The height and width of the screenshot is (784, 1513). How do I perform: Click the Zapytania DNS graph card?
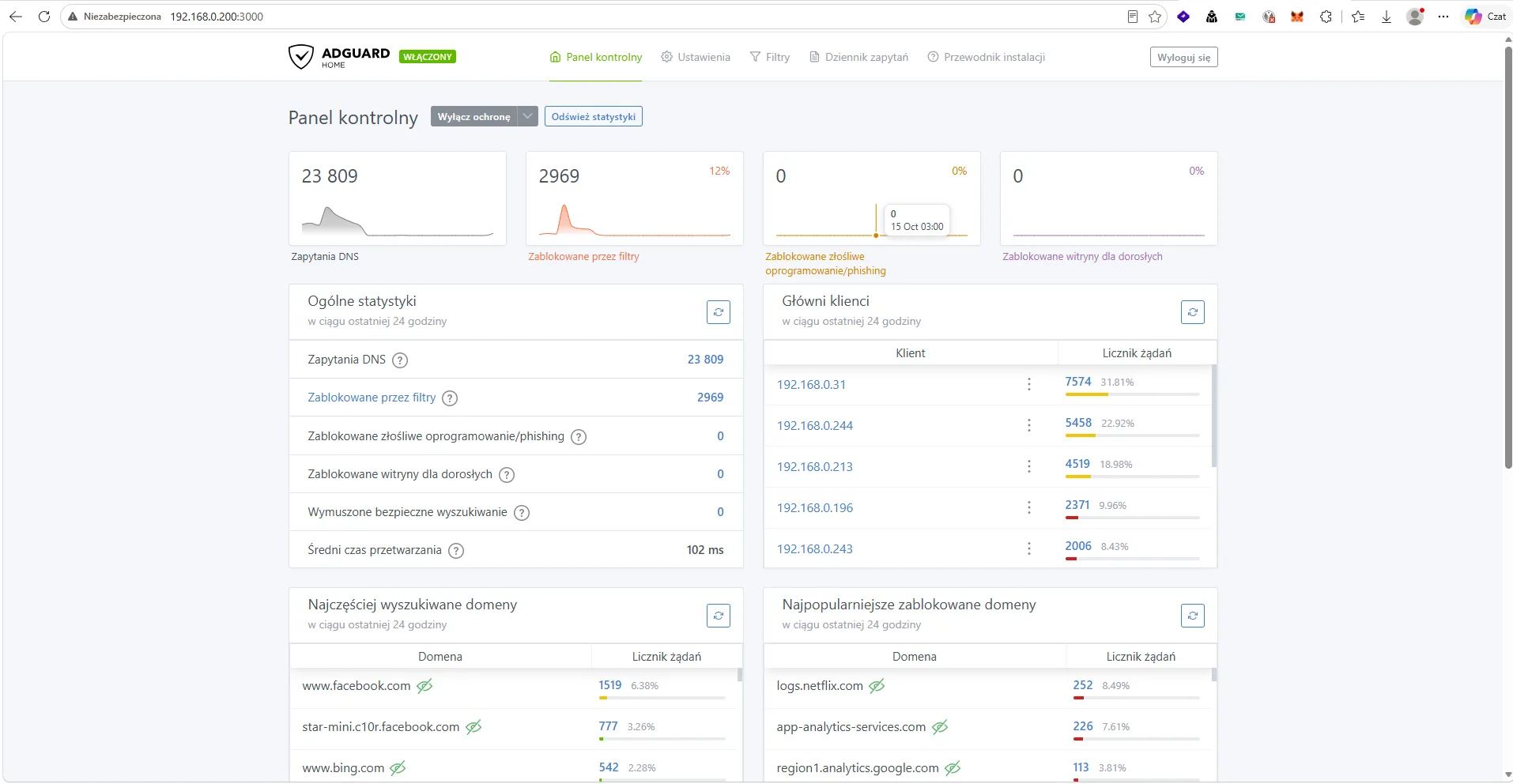click(398, 198)
